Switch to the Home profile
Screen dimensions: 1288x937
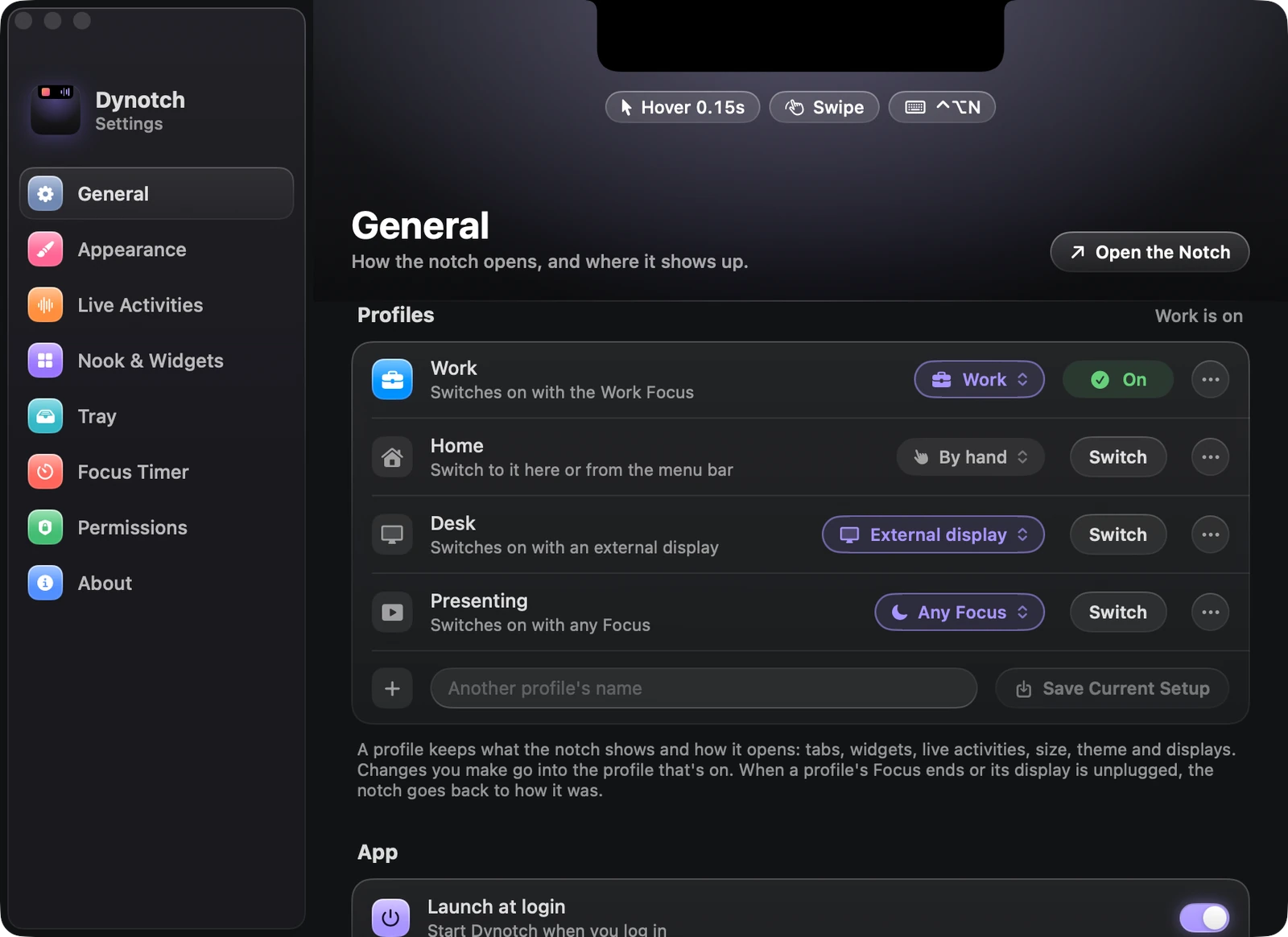pos(1117,457)
